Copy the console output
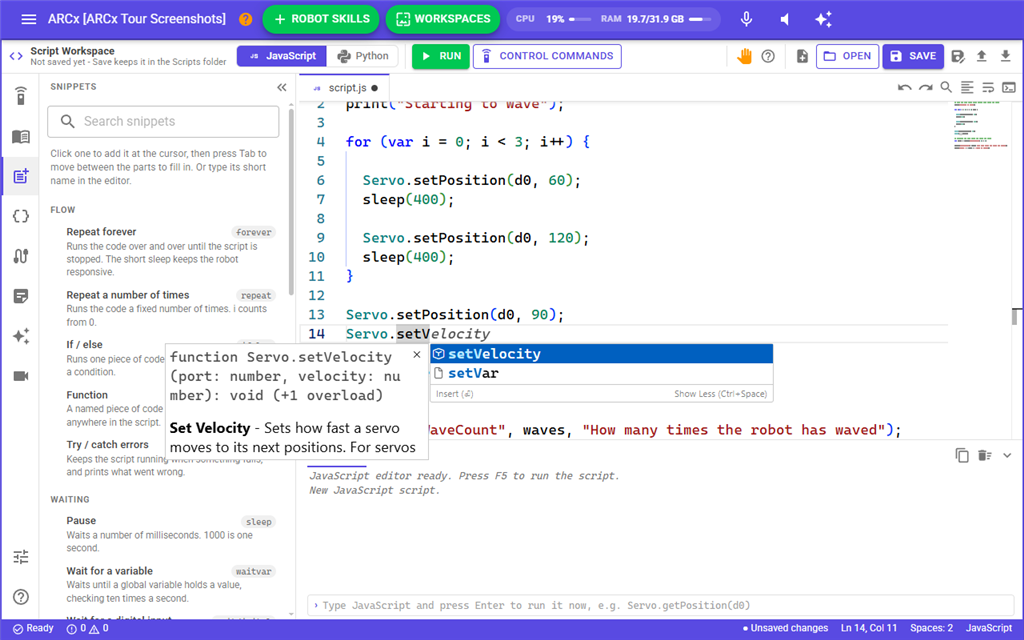This screenshot has height=640, width=1024. pyautogui.click(x=962, y=455)
